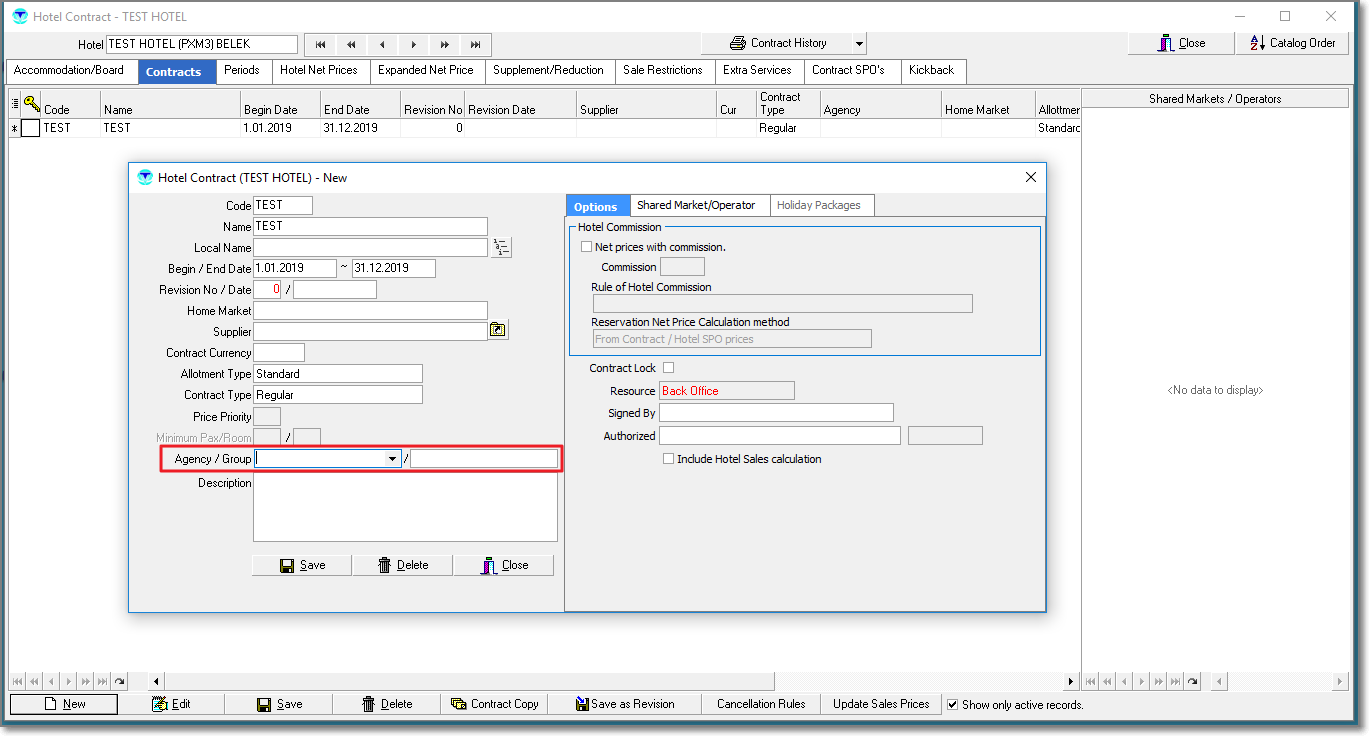Expand Contract History dropdown arrow
Screen dimensions: 1369x736
(859, 43)
